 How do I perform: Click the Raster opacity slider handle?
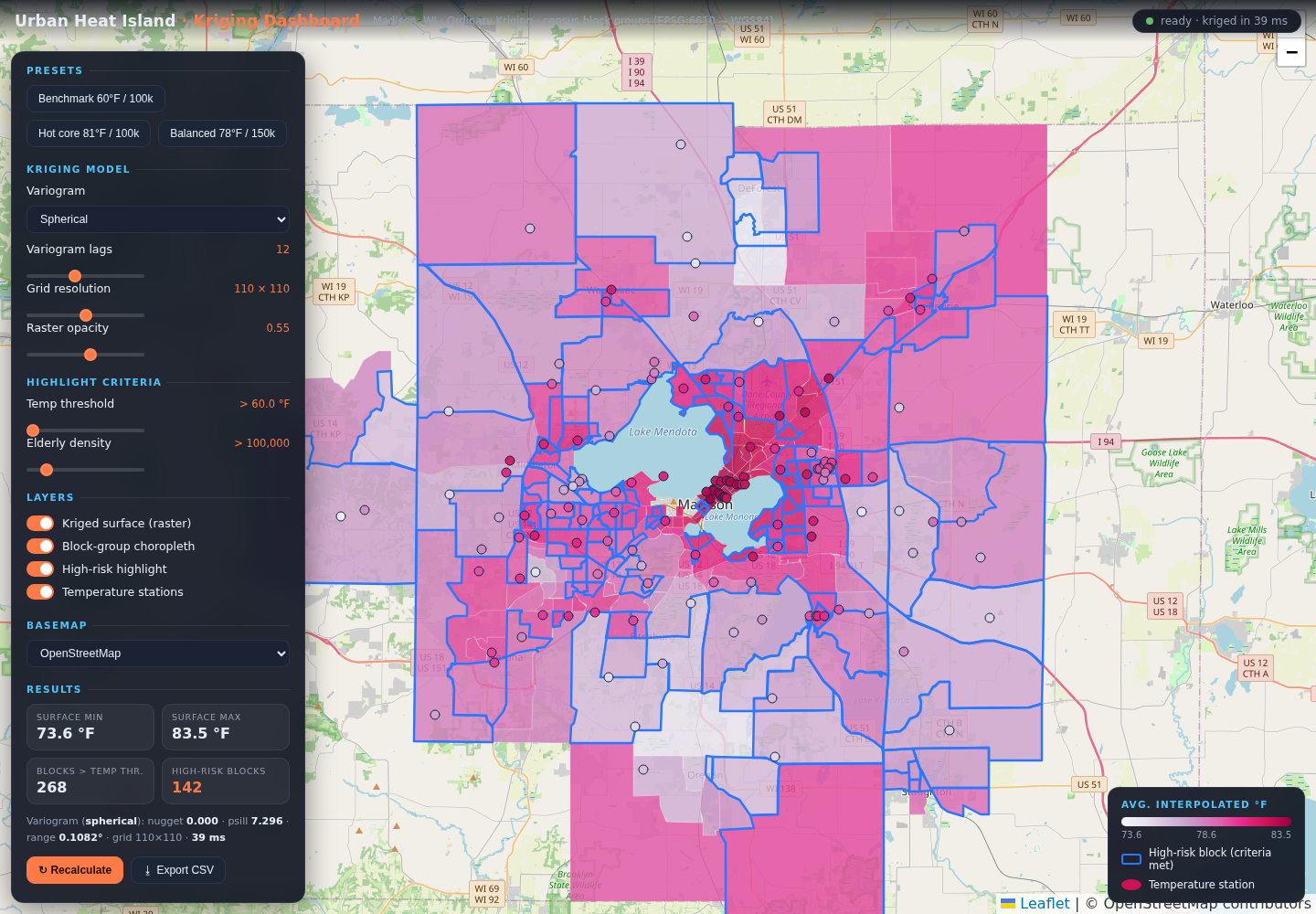[90, 355]
